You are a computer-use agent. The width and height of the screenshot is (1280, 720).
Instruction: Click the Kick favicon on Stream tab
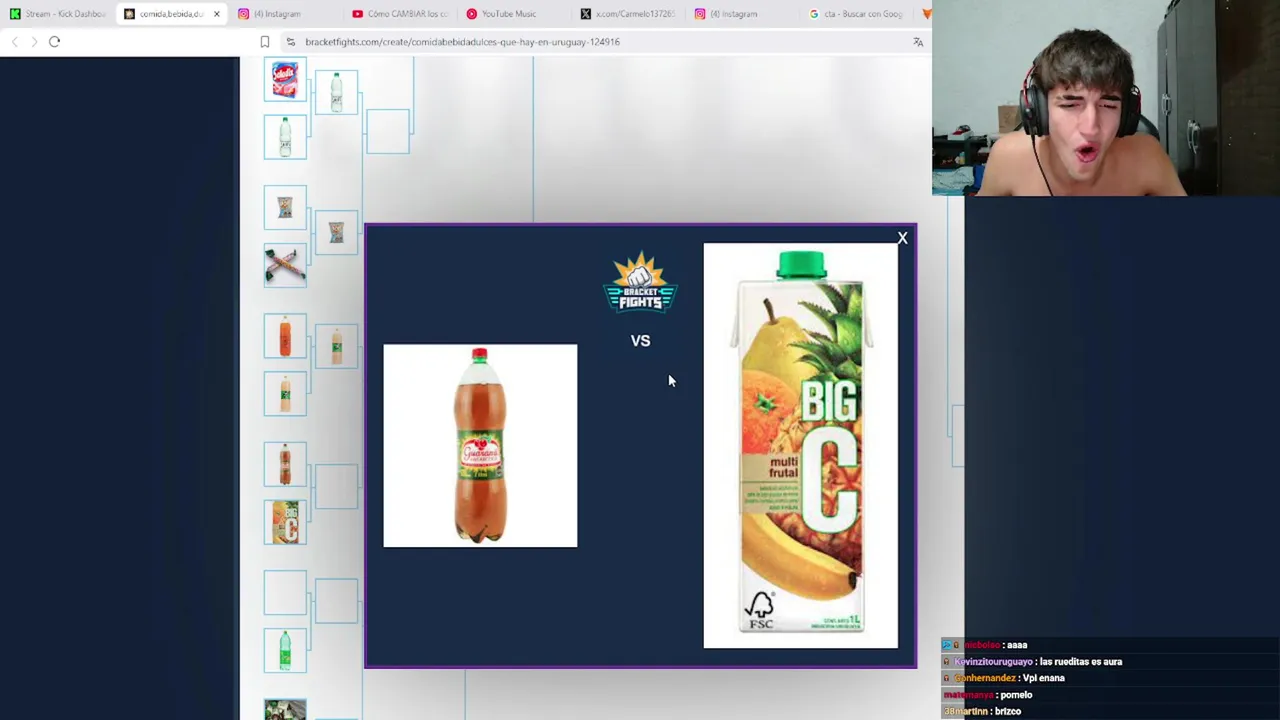tap(15, 14)
